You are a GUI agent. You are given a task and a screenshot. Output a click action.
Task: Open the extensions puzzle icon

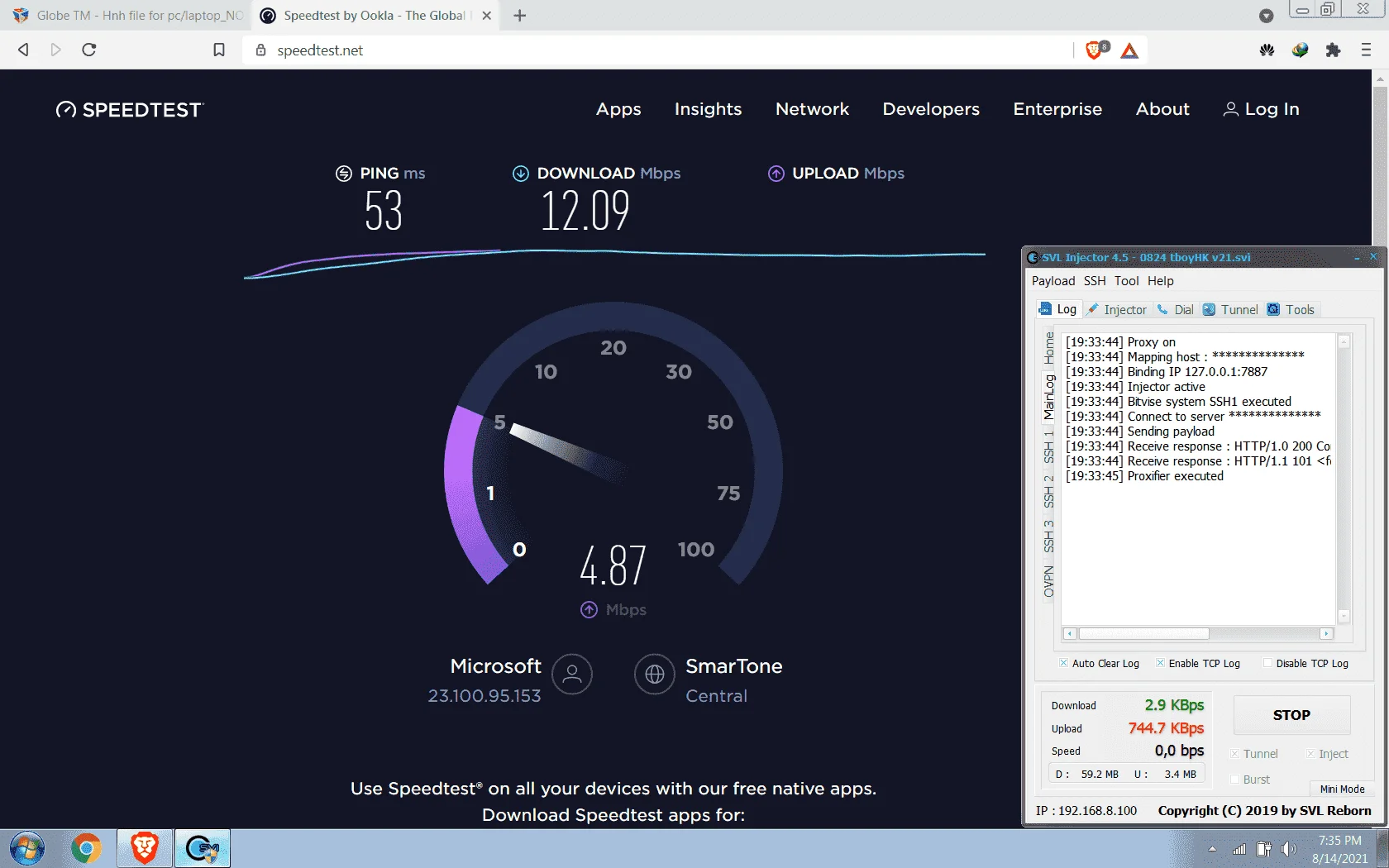point(1333,50)
